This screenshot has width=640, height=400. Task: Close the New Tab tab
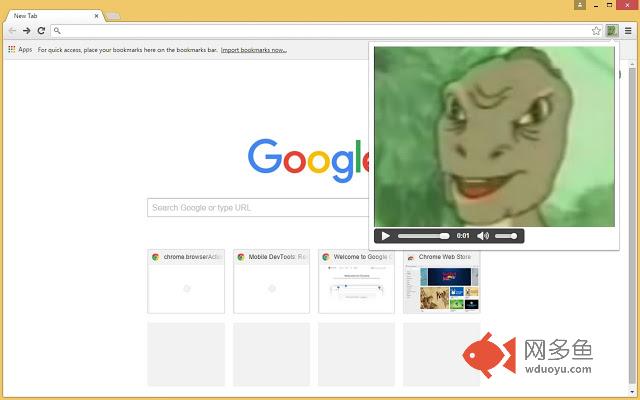point(96,16)
